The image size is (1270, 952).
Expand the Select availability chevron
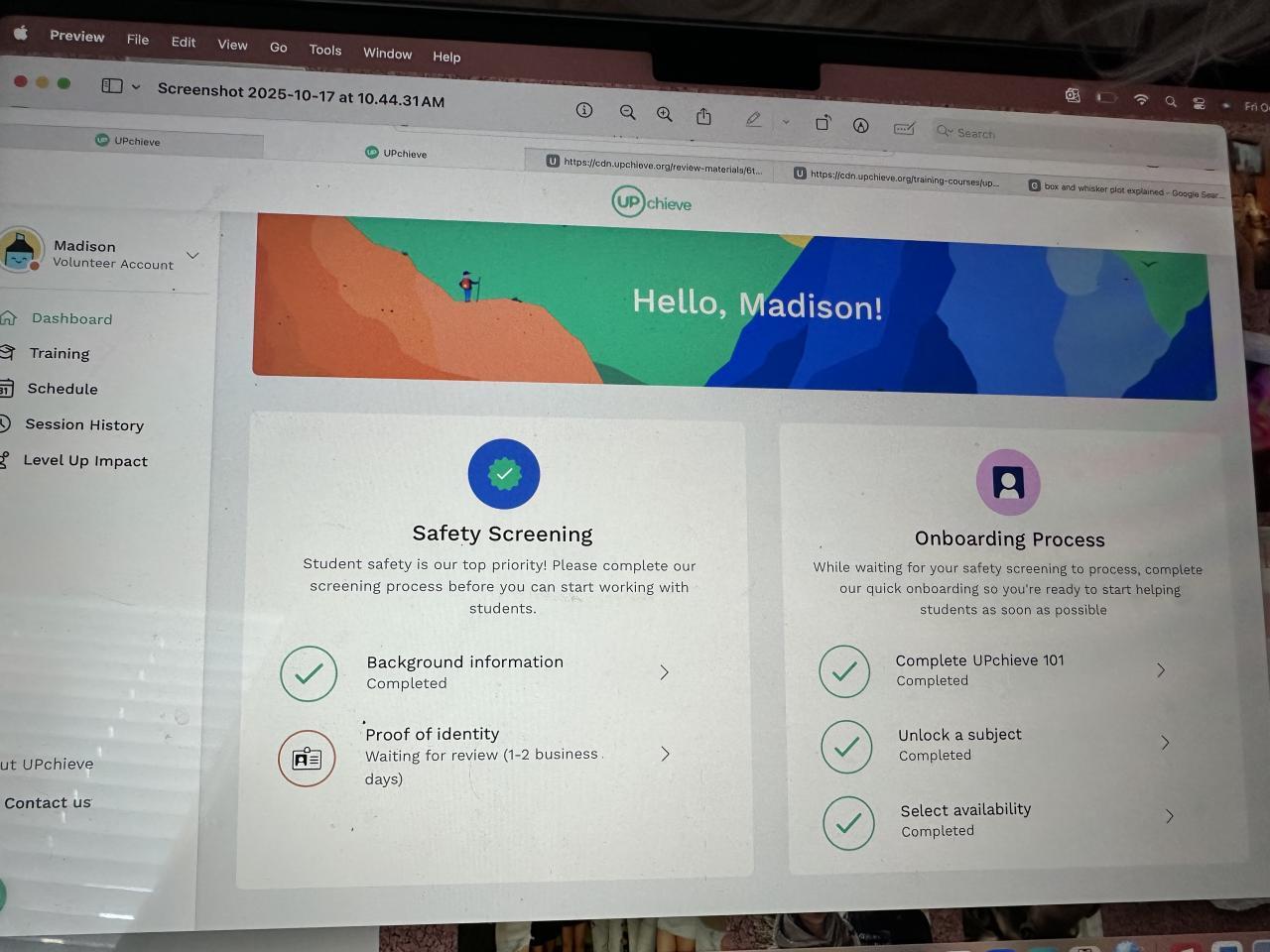[1170, 816]
